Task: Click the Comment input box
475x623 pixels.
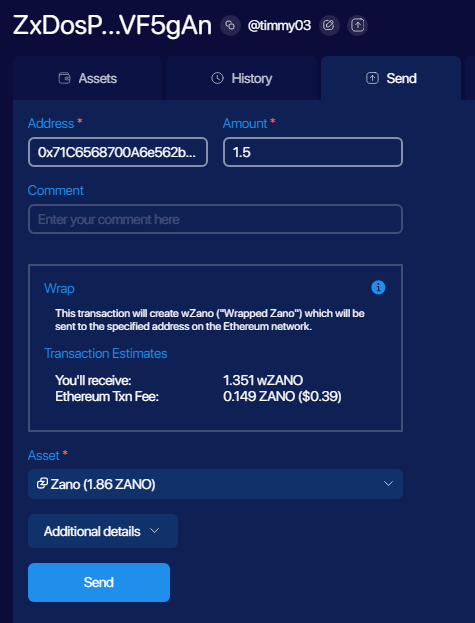Action: coord(215,219)
